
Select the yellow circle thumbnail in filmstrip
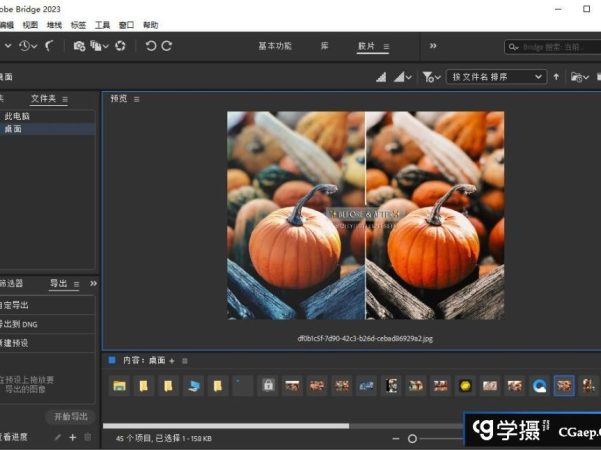[x=465, y=386]
